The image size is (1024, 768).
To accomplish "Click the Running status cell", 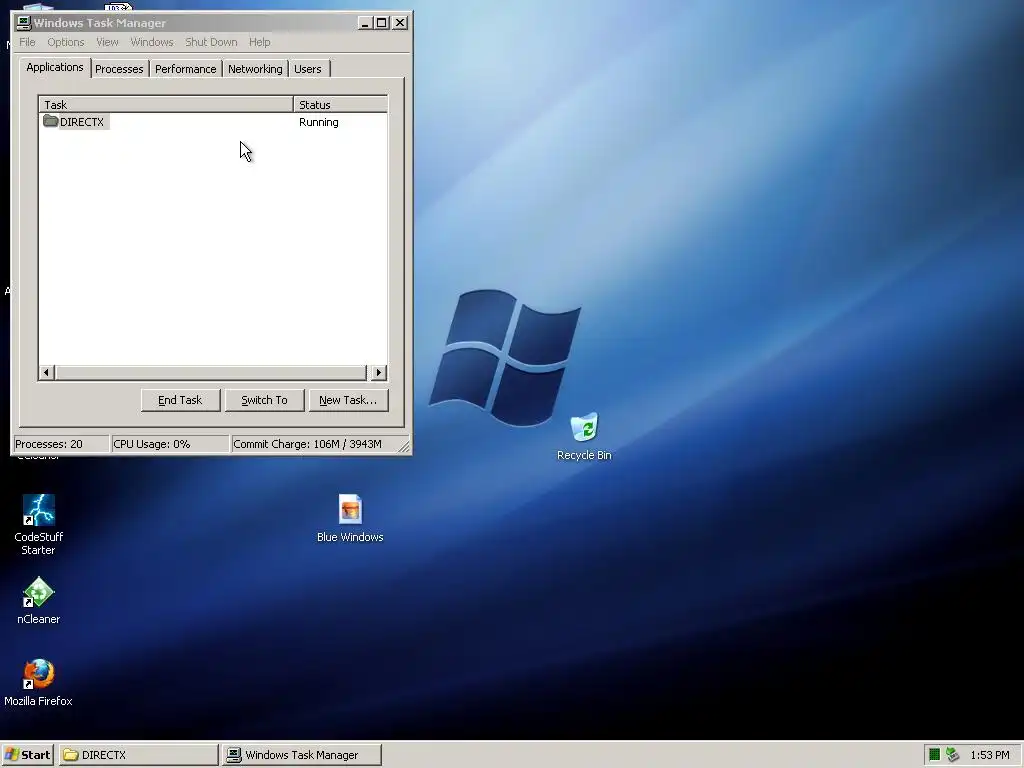I will [319, 122].
